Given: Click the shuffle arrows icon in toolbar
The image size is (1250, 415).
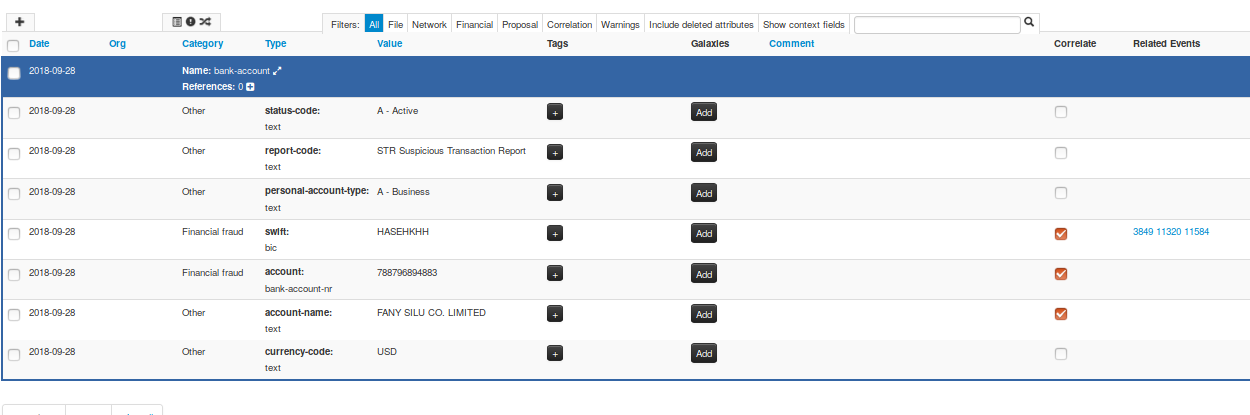Looking at the screenshot, I should (205, 21).
